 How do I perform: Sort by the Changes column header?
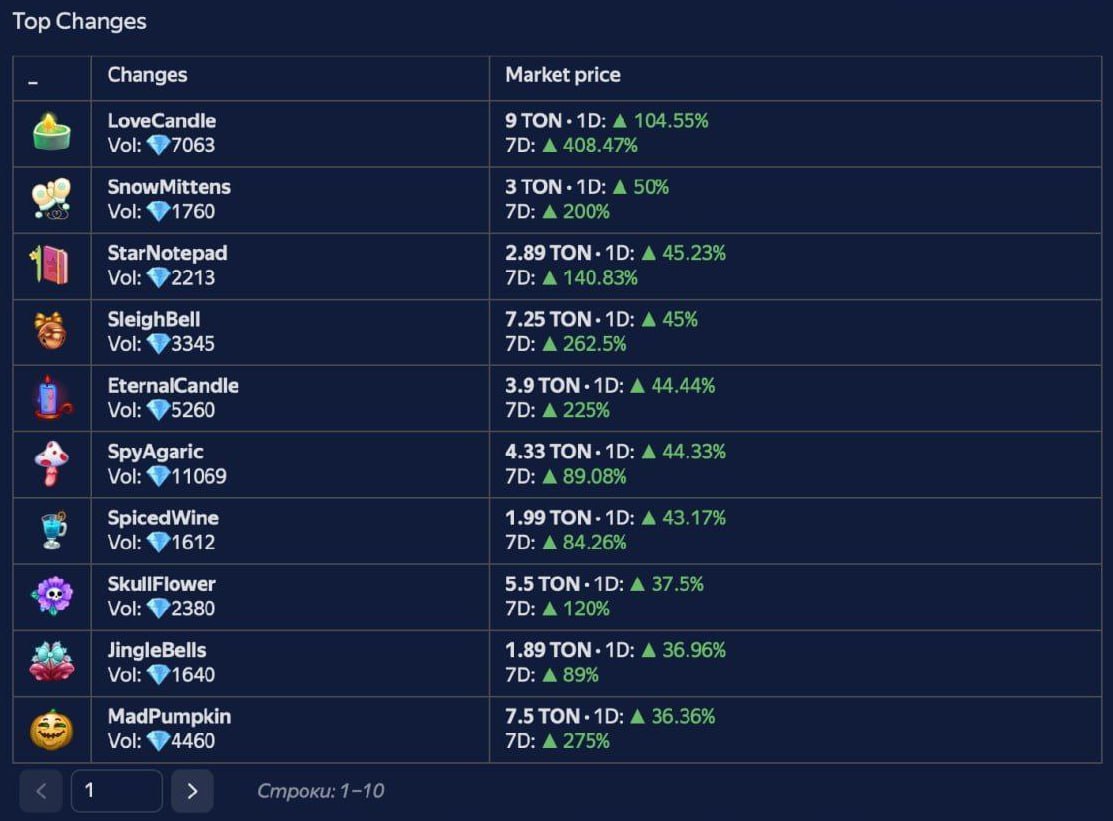148,75
